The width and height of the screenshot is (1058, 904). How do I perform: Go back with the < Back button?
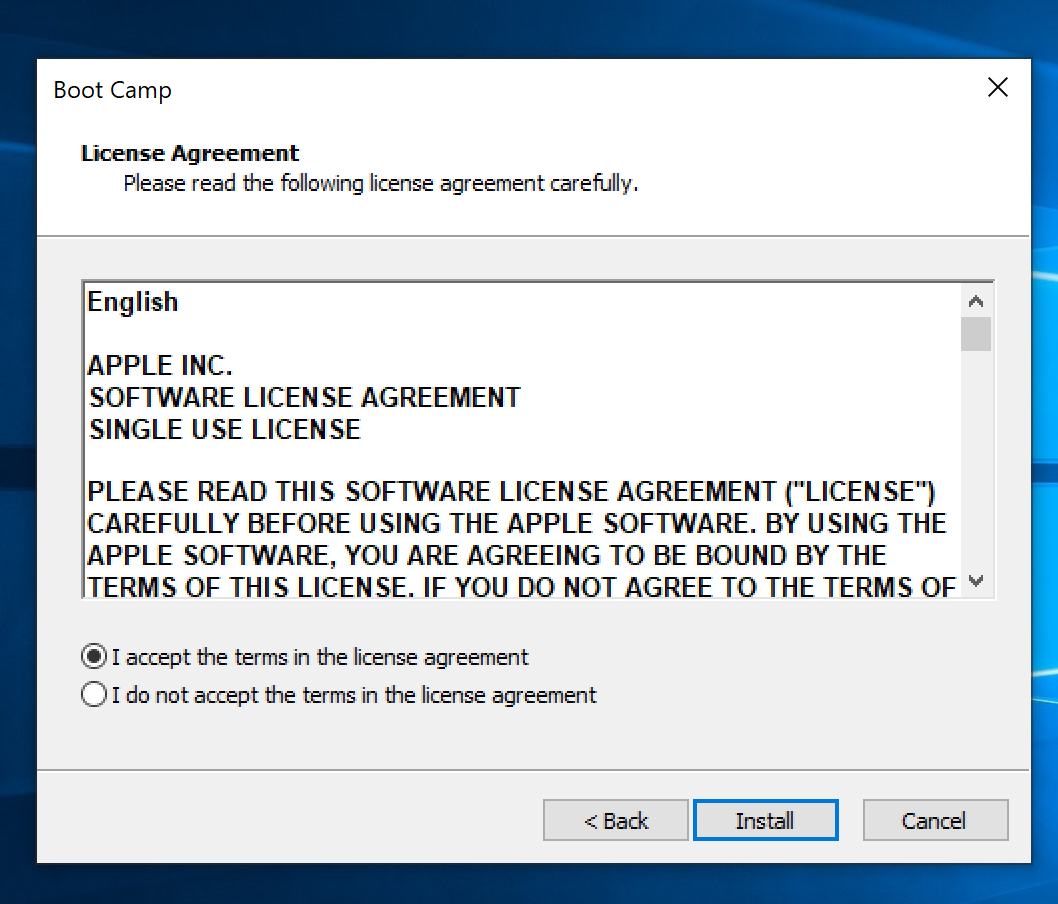(615, 820)
